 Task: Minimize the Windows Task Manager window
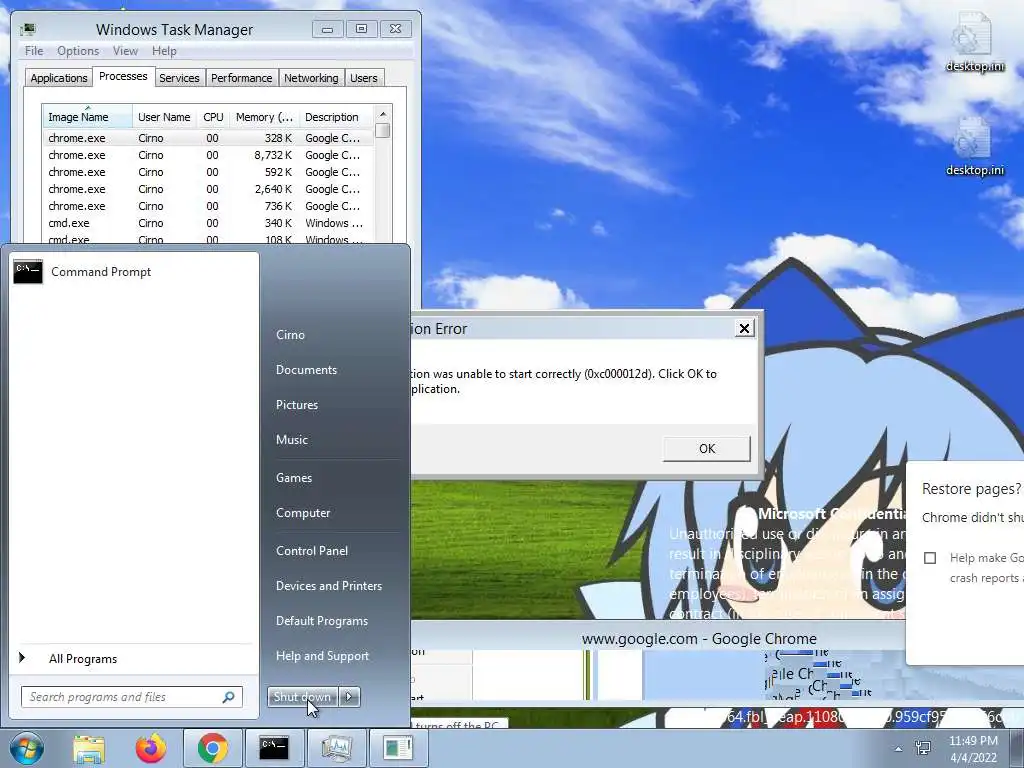(x=327, y=29)
